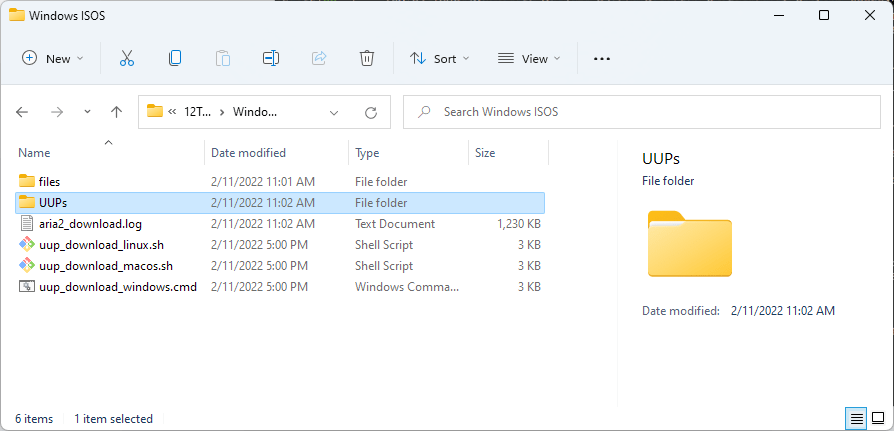Go back to previous folder

(x=23, y=112)
